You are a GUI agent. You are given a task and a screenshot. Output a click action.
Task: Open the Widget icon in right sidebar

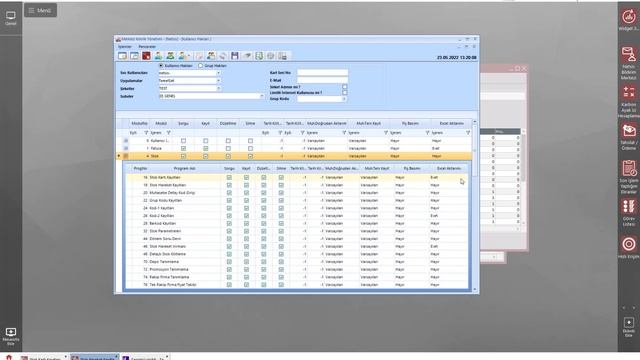[x=629, y=17]
